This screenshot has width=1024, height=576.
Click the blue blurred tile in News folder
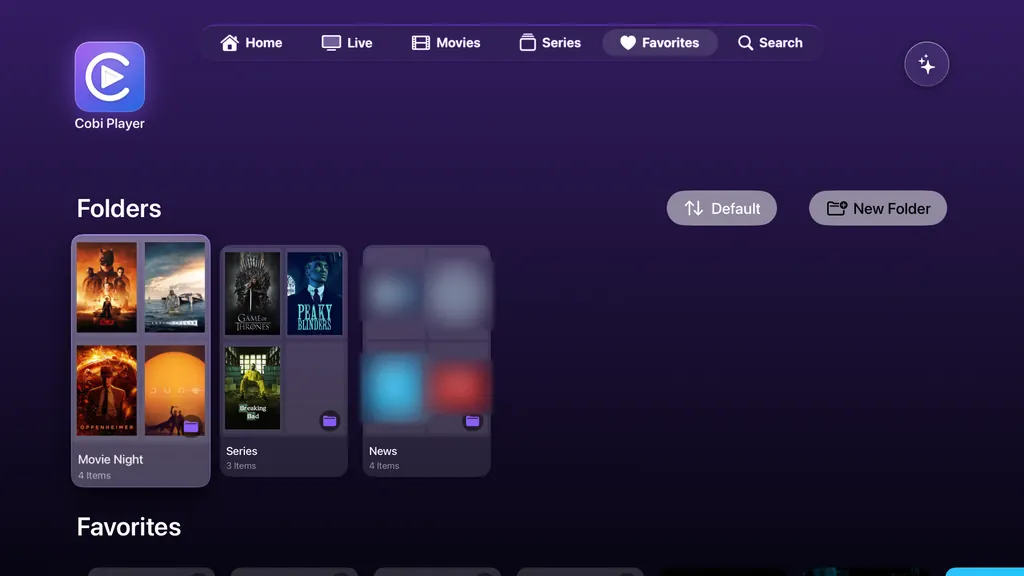pos(394,387)
